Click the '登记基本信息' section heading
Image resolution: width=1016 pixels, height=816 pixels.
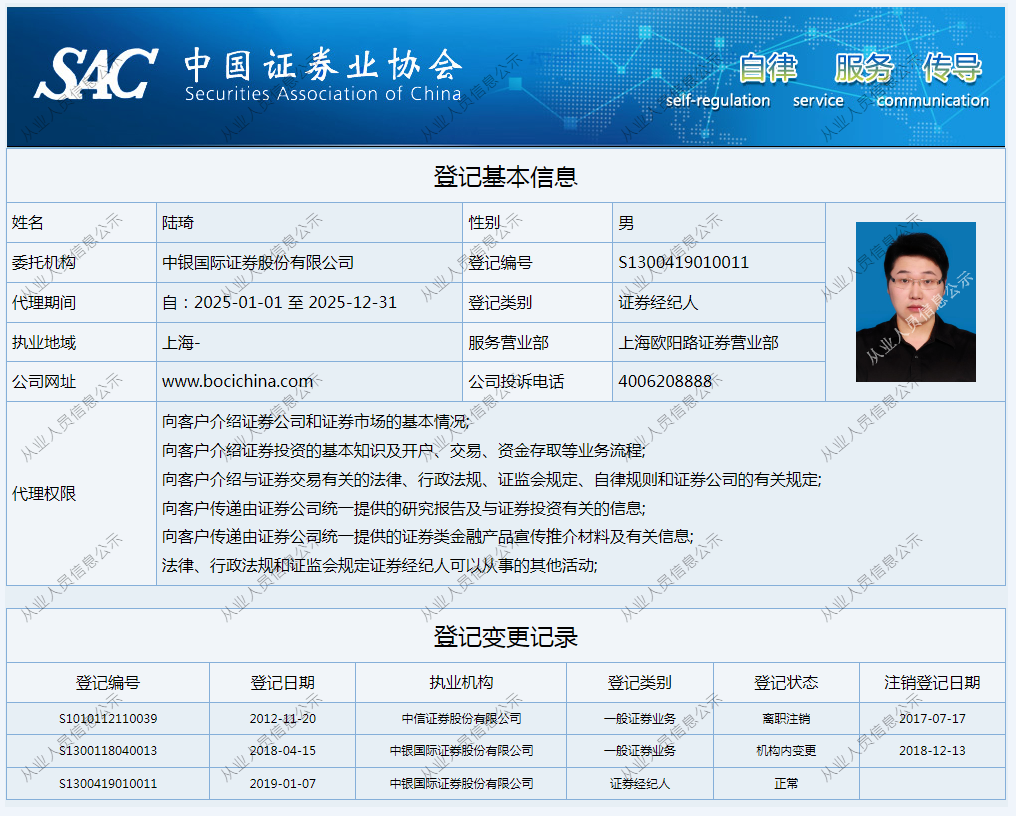pos(505,177)
